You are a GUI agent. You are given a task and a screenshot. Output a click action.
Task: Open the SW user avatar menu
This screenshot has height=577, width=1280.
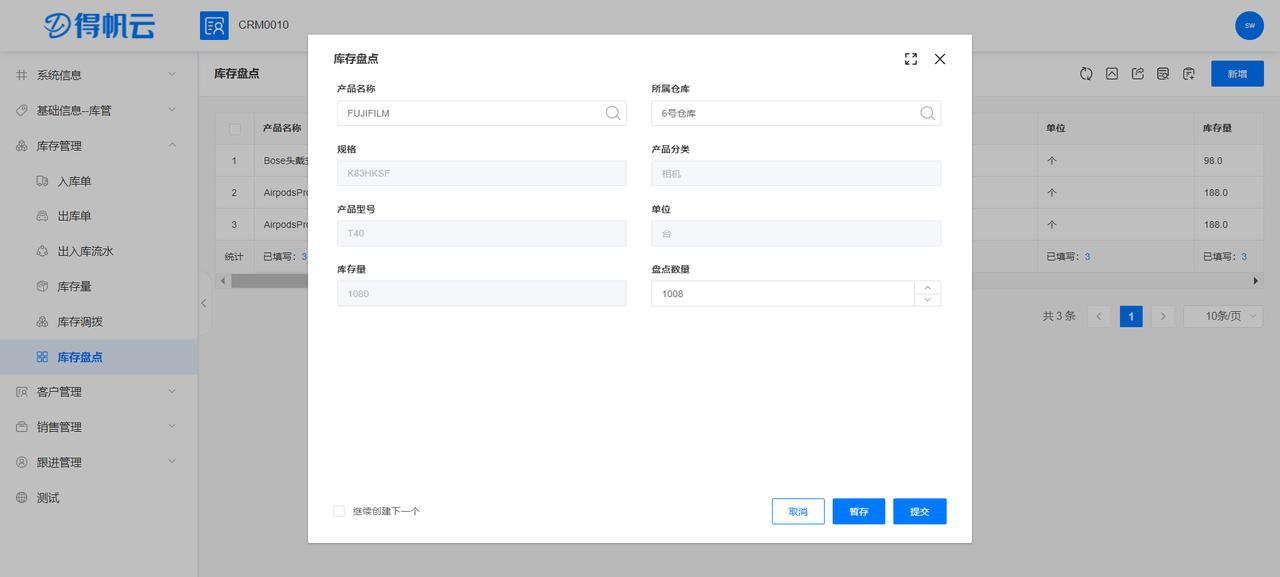(1248, 25)
